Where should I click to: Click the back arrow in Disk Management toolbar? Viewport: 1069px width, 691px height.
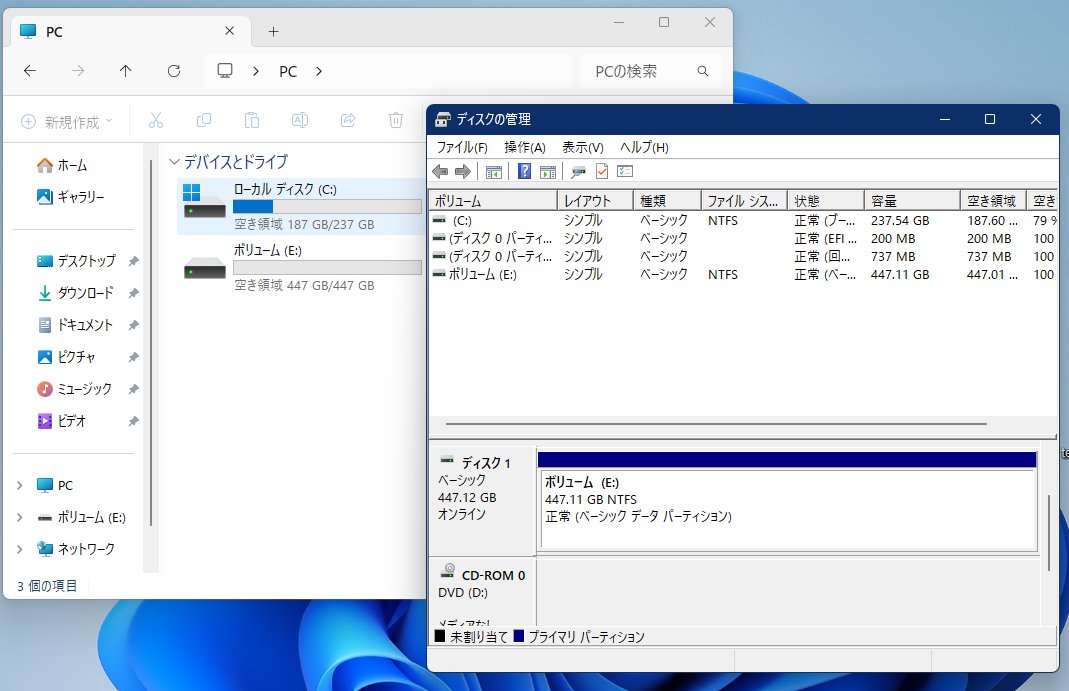pyautogui.click(x=440, y=172)
